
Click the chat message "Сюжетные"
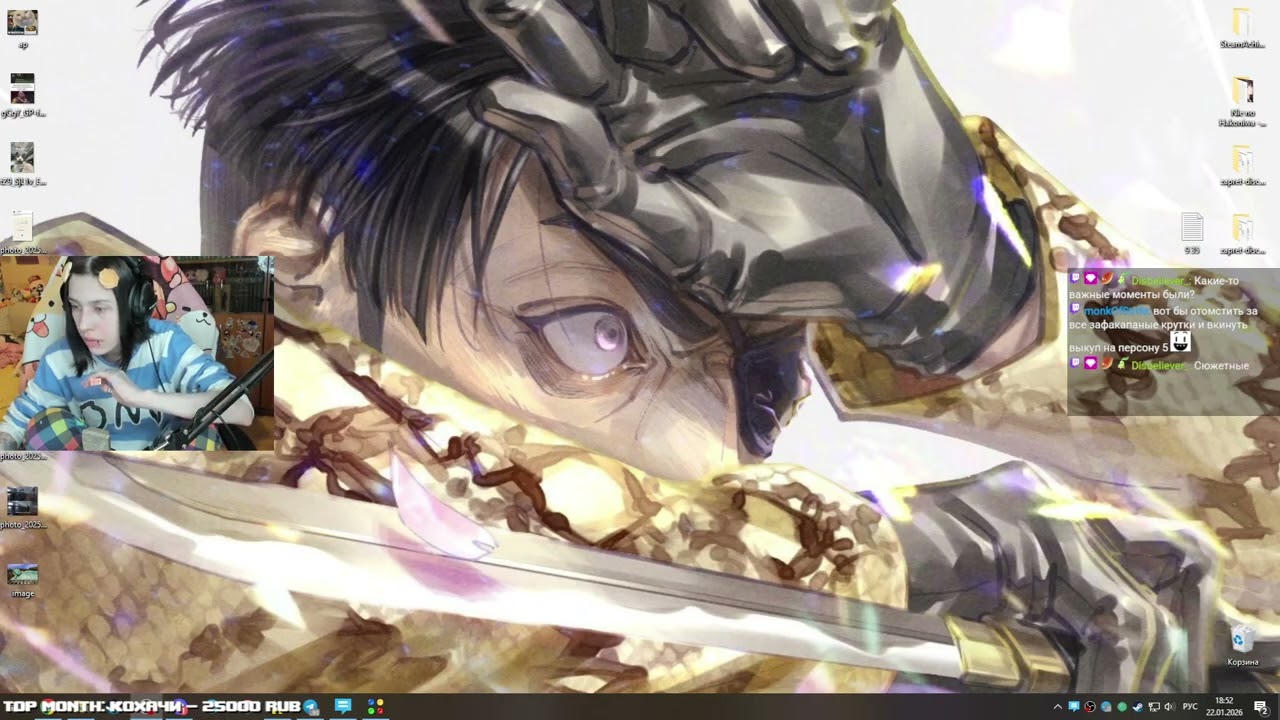[1221, 366]
